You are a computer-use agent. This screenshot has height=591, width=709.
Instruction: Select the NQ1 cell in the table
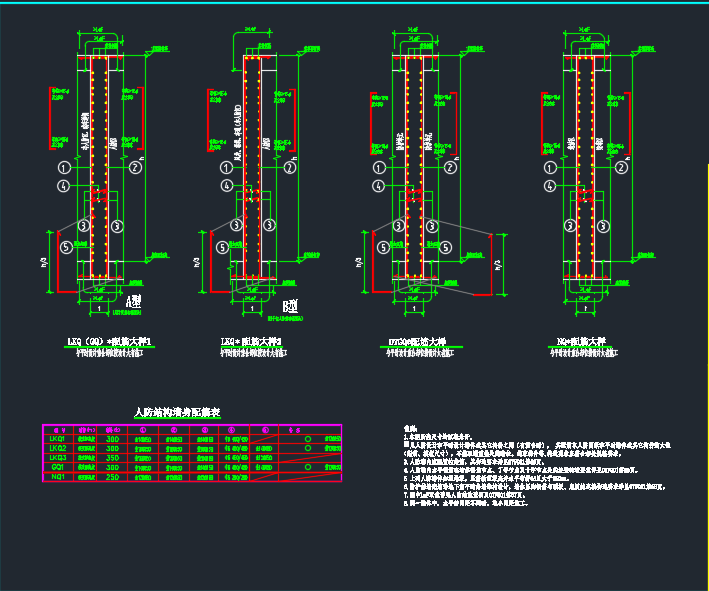(x=57, y=477)
